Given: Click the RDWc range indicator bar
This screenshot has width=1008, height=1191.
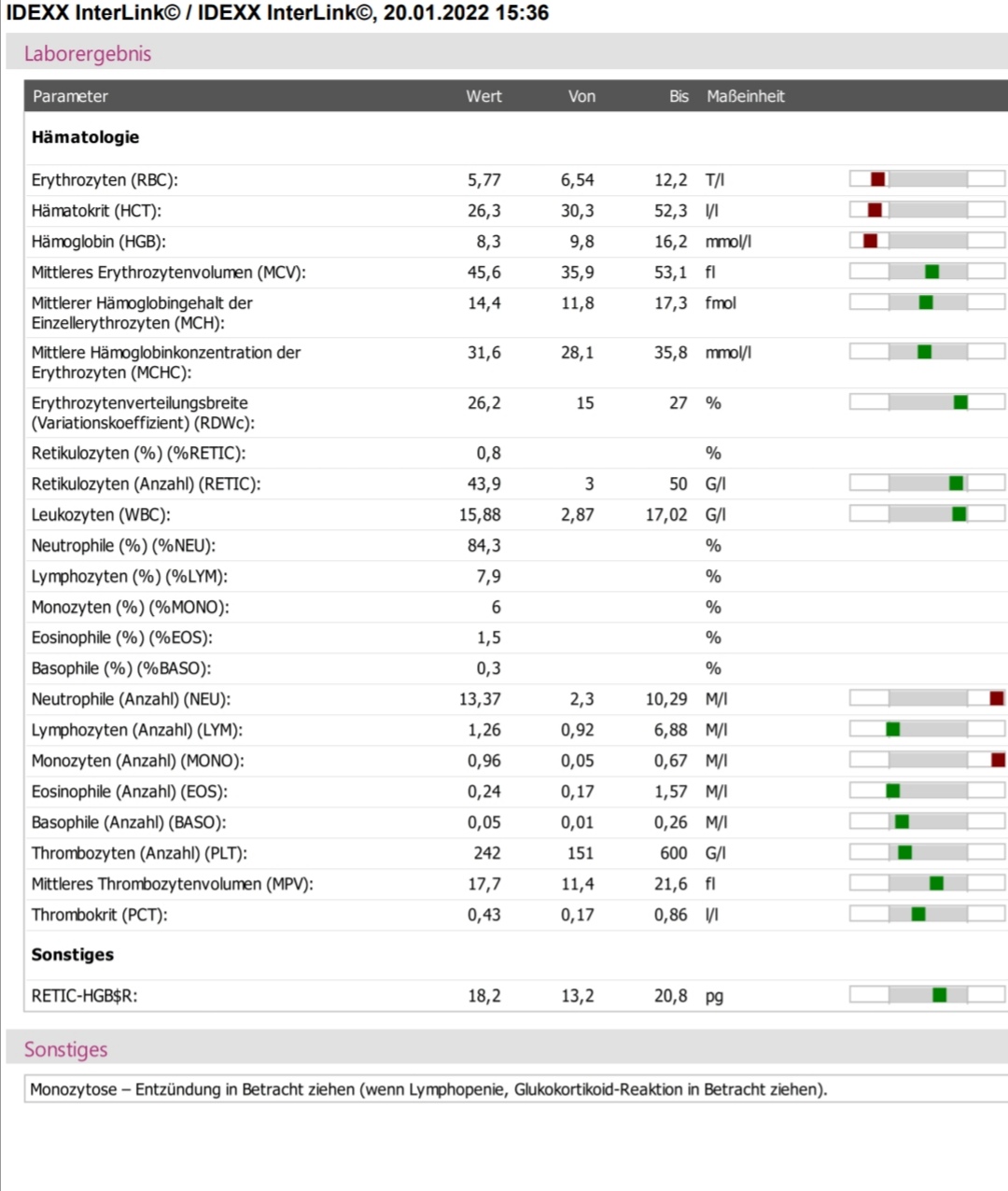Looking at the screenshot, I should [x=927, y=402].
